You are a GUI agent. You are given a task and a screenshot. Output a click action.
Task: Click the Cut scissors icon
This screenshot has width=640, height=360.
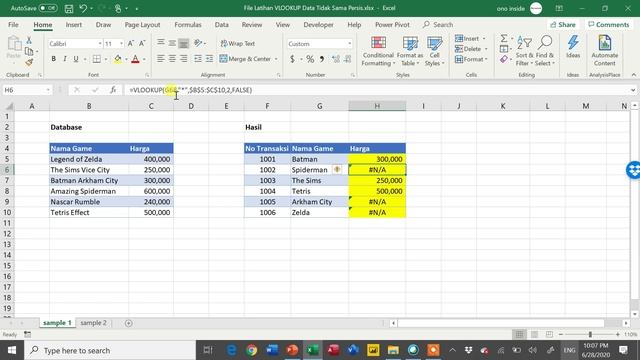pos(29,40)
